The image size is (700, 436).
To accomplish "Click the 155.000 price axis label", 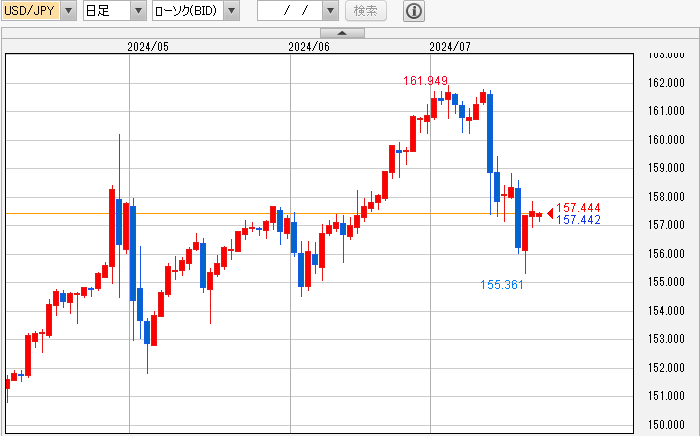I will point(666,282).
